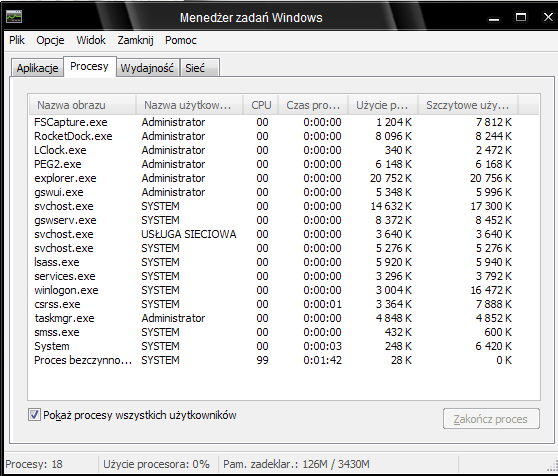Image resolution: width=558 pixels, height=476 pixels.
Task: Click the 17 300 K peak memory cell
Action: (491, 206)
